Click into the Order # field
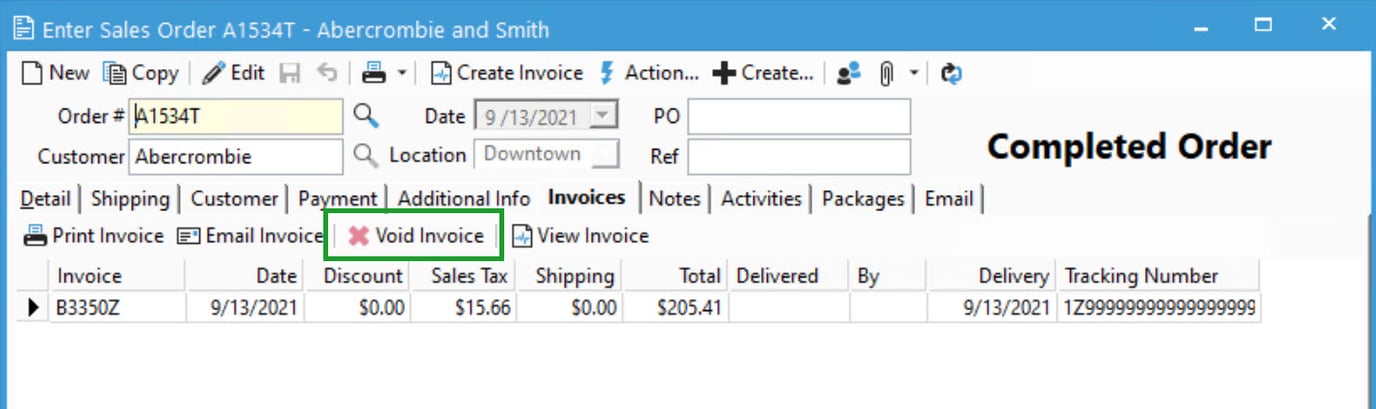1376x409 pixels. click(237, 117)
